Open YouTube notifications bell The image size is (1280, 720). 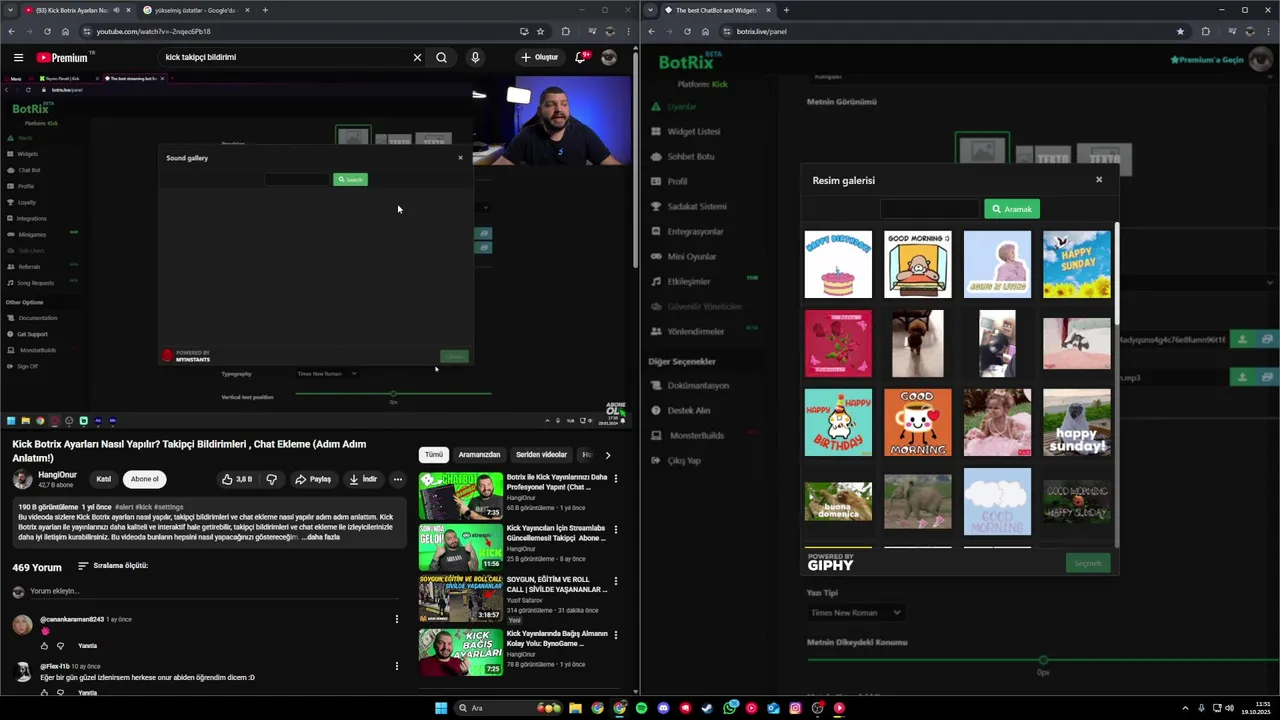(580, 57)
